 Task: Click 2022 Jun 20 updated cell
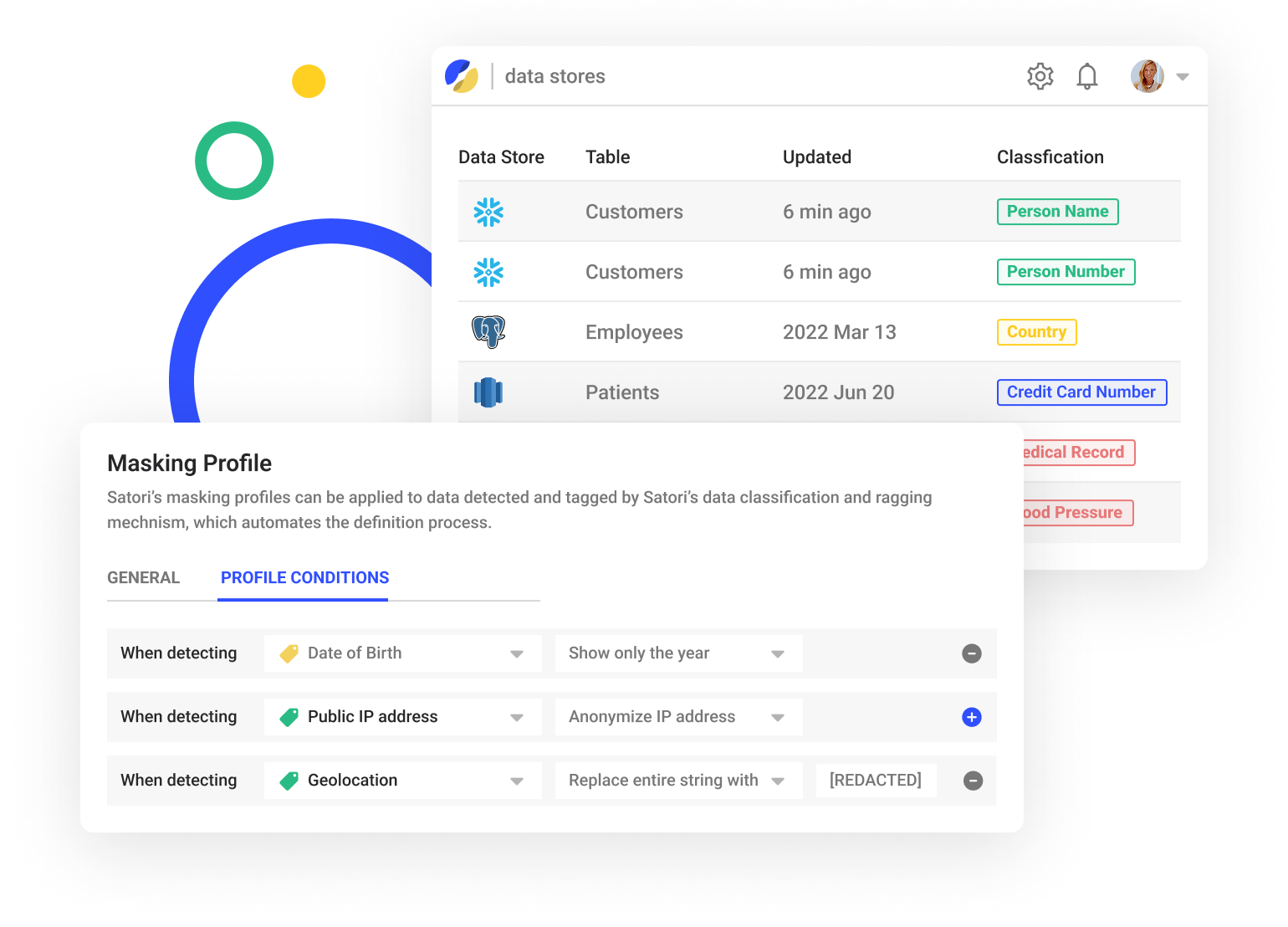[x=838, y=392]
